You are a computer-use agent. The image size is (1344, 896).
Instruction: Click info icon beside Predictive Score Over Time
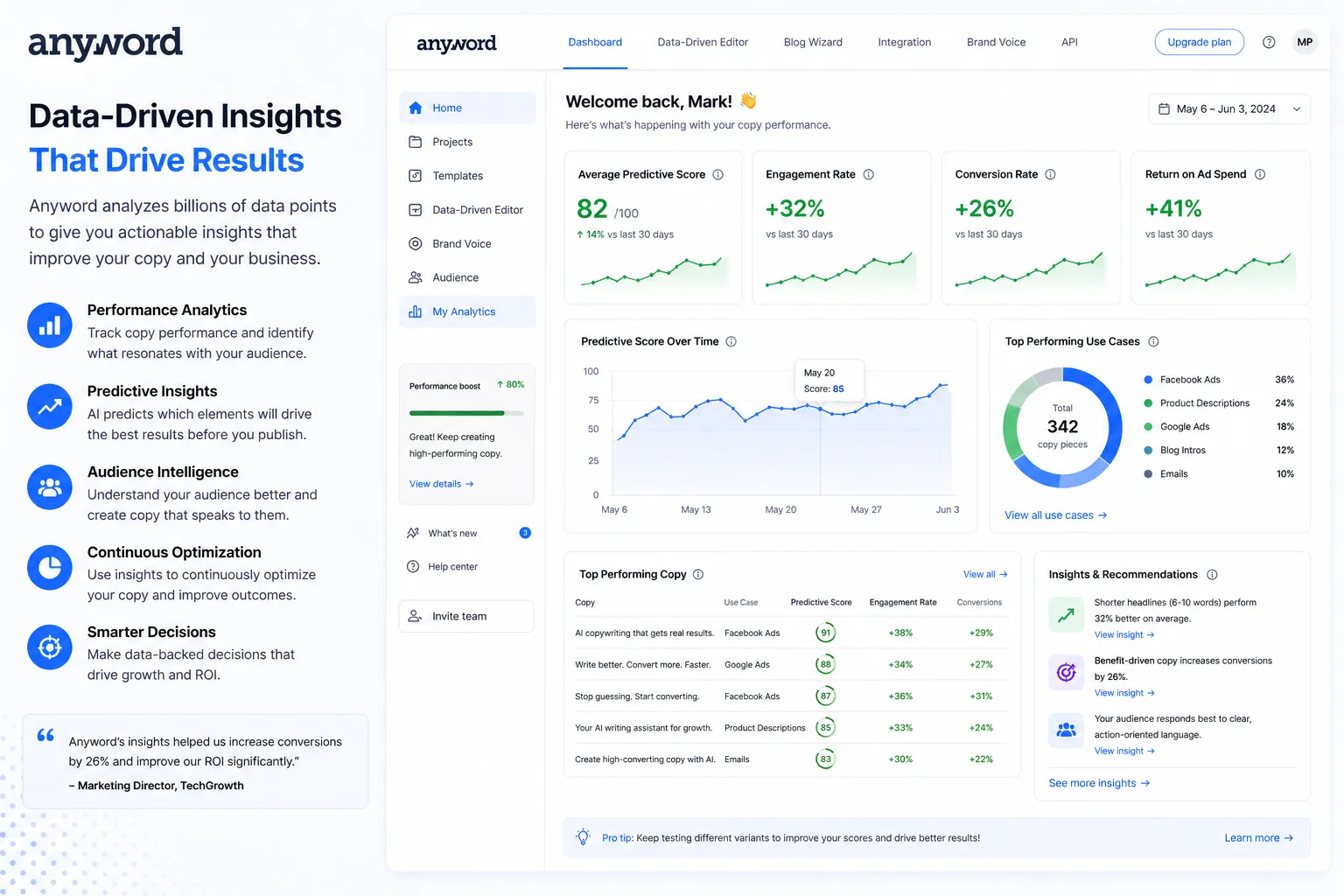coord(731,341)
